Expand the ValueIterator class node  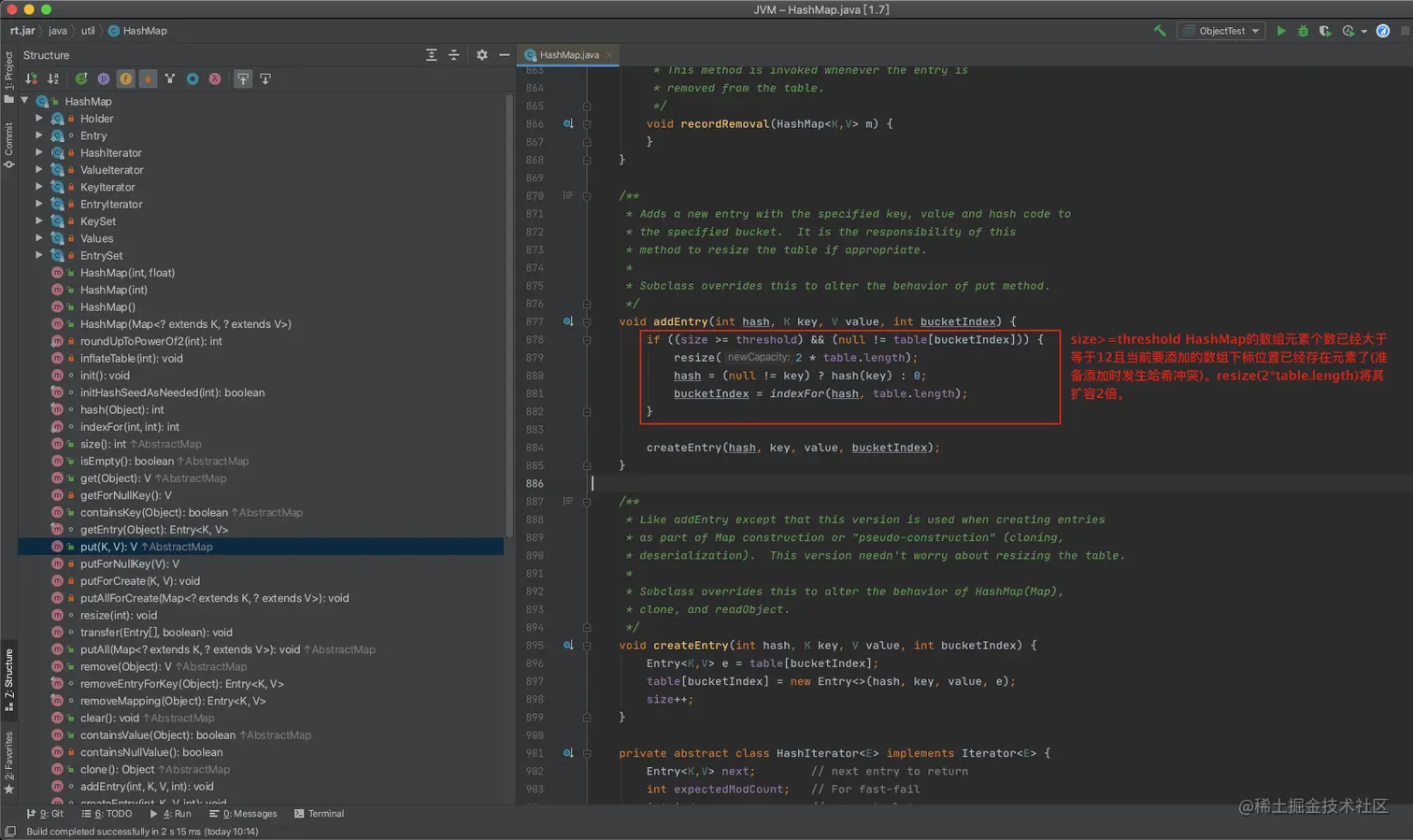click(x=39, y=170)
